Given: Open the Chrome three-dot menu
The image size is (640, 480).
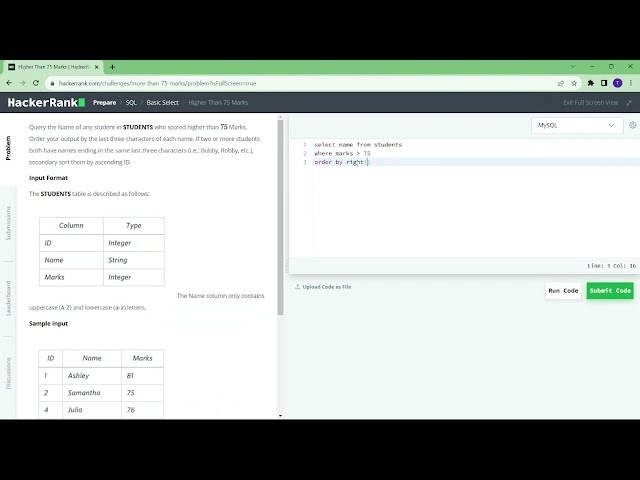Looking at the screenshot, I should coord(631,83).
